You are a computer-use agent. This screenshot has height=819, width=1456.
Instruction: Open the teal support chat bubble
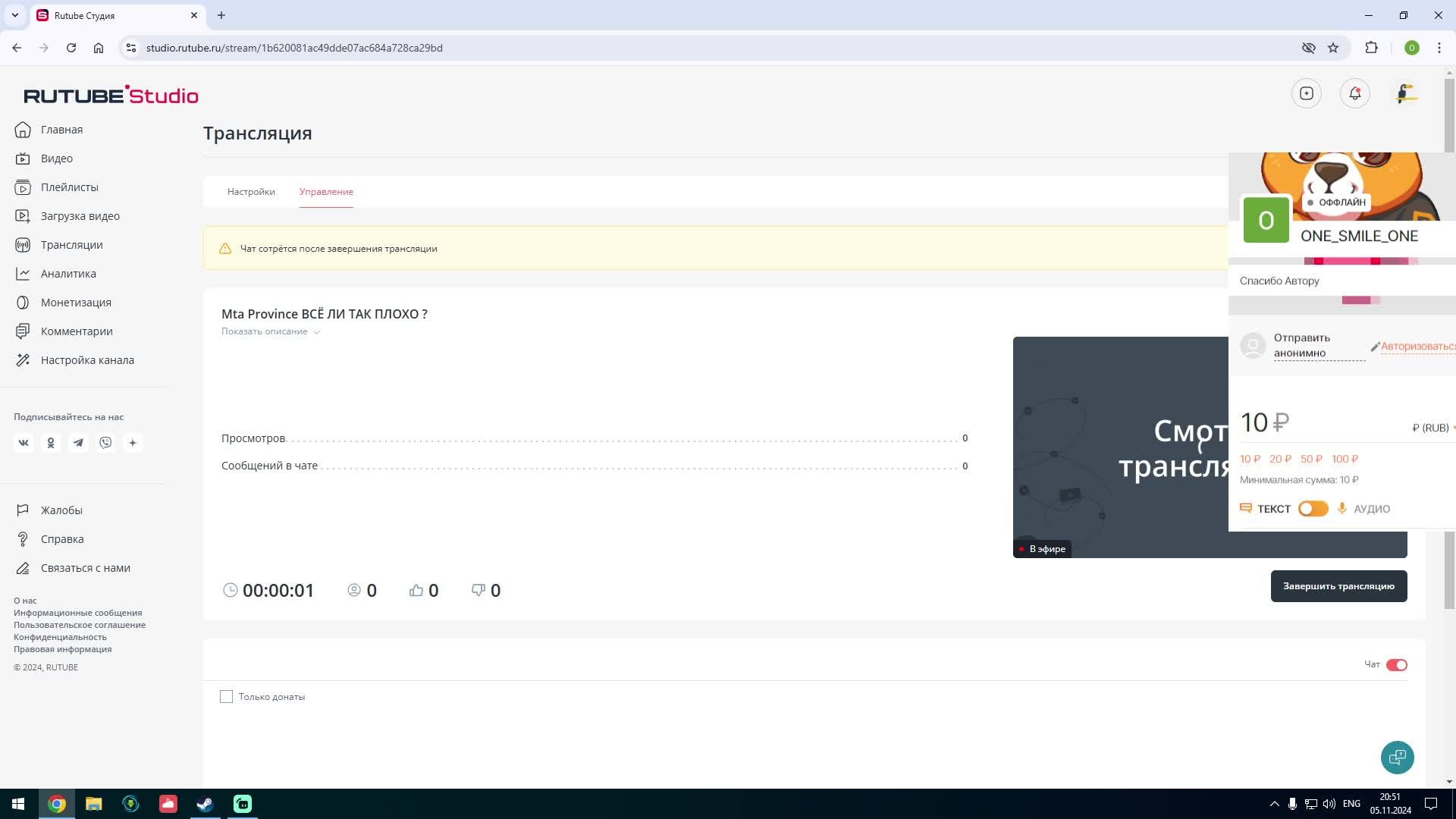click(1397, 758)
